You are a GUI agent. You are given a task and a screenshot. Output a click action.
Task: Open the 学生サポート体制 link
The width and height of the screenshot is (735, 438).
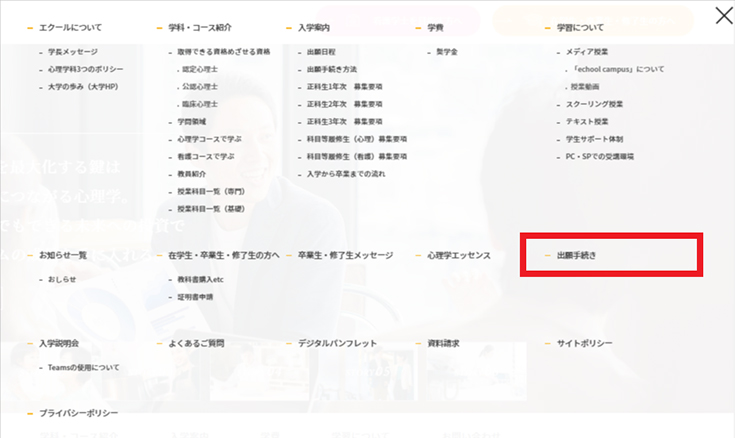(x=594, y=139)
